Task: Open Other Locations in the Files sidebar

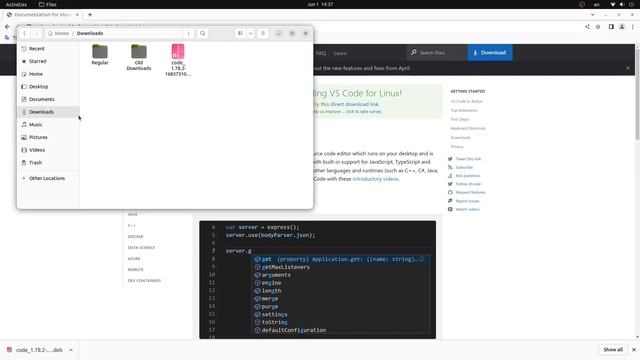Action: (x=48, y=178)
